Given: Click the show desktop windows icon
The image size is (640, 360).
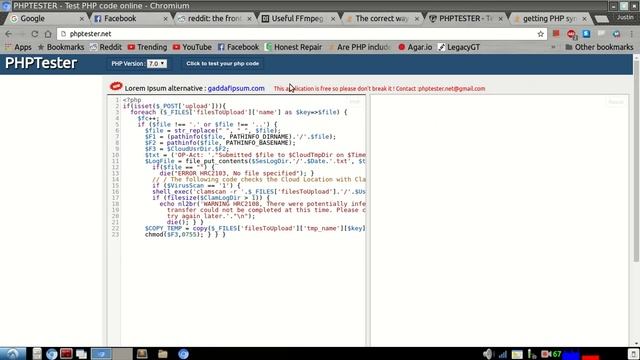Looking at the screenshot, I should point(81,354).
